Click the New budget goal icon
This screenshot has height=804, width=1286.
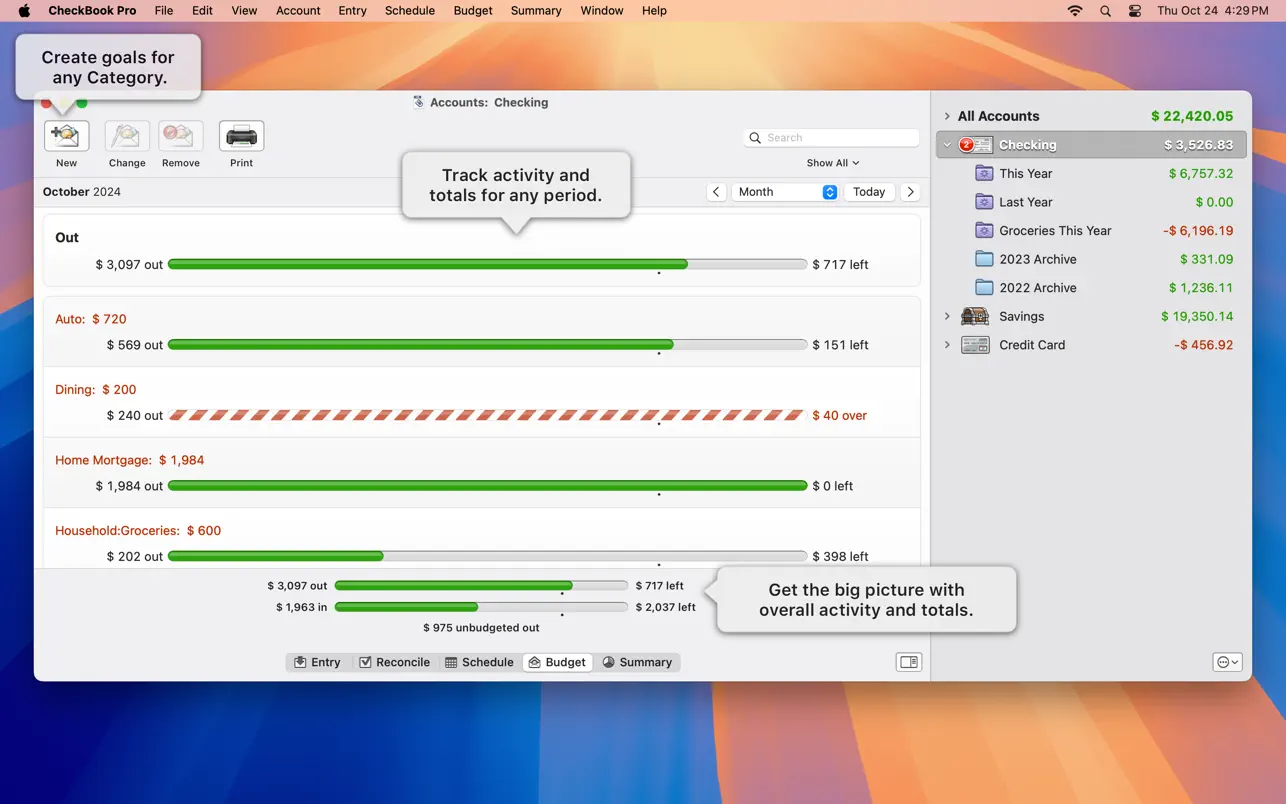(66, 136)
